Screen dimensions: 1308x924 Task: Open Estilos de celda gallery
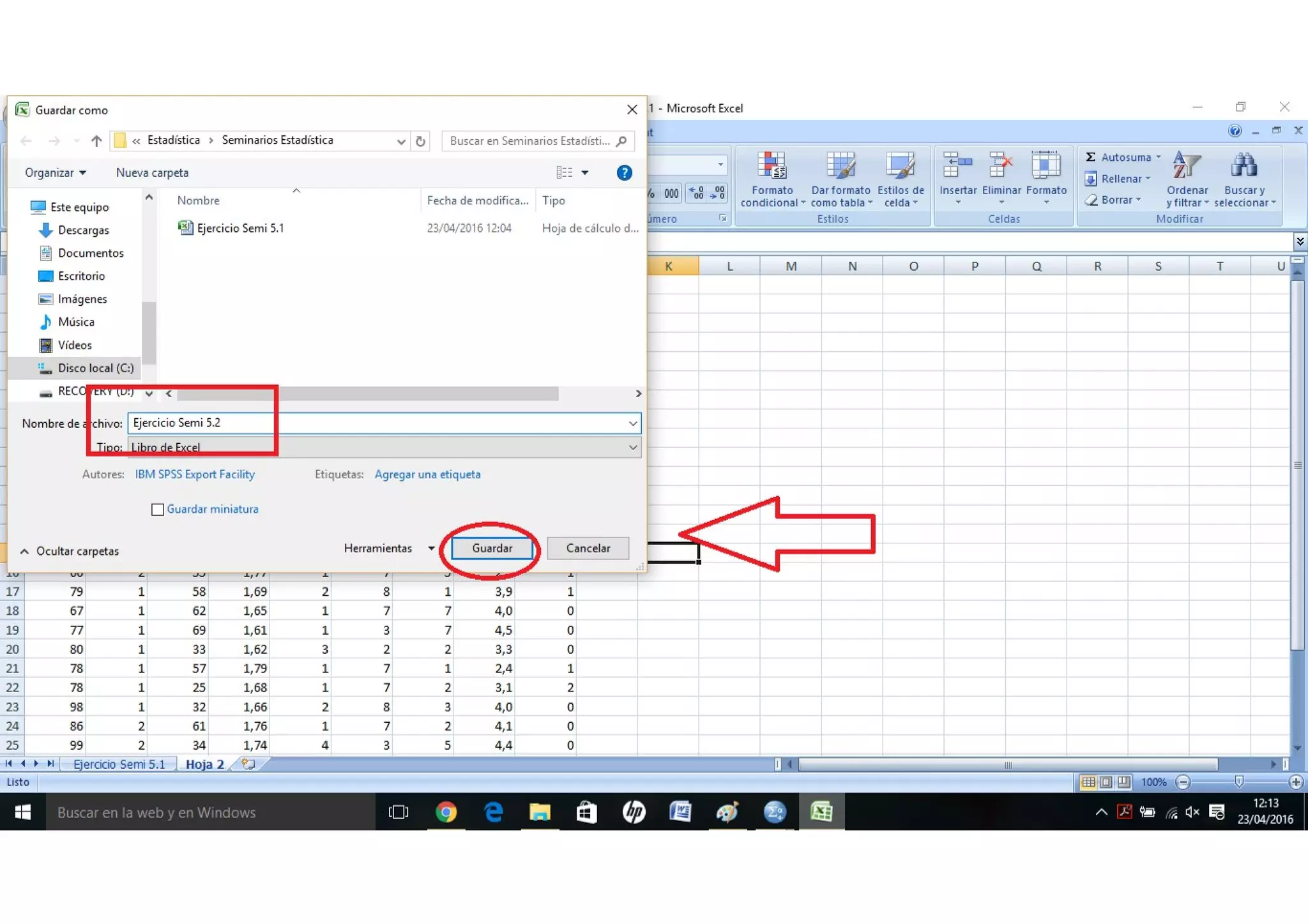coord(900,180)
